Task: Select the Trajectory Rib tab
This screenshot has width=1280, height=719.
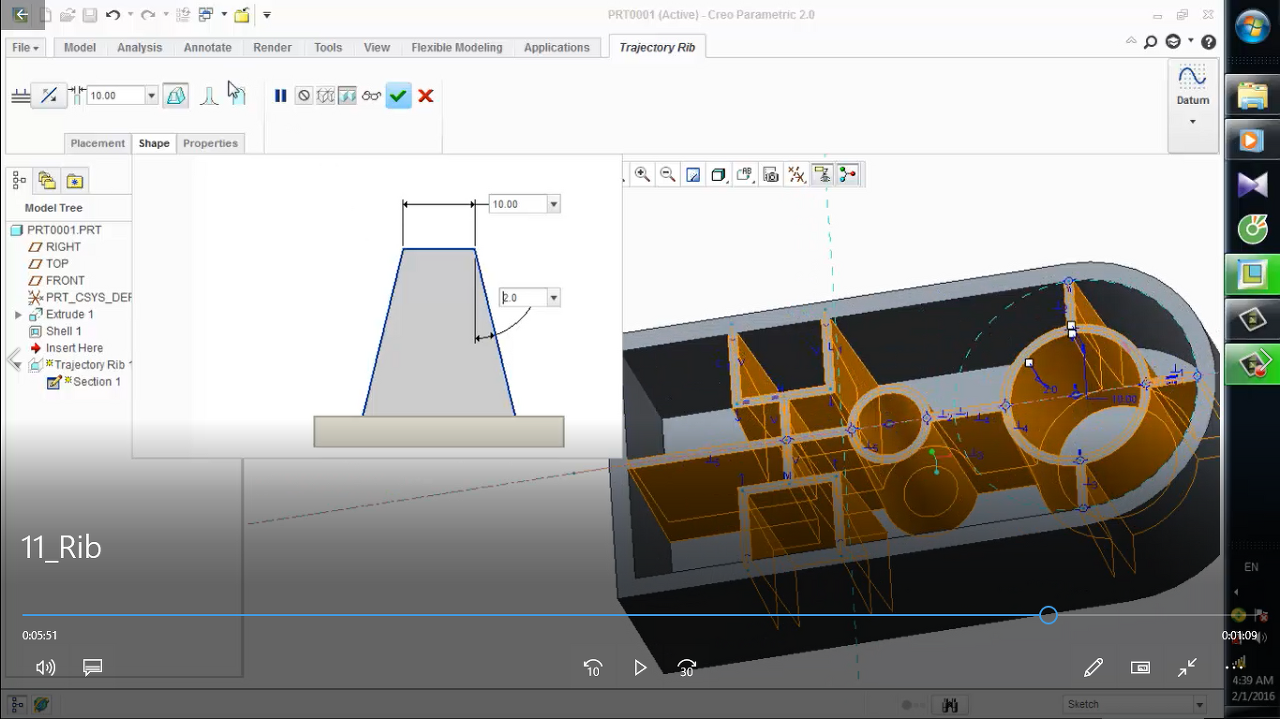Action: (657, 47)
